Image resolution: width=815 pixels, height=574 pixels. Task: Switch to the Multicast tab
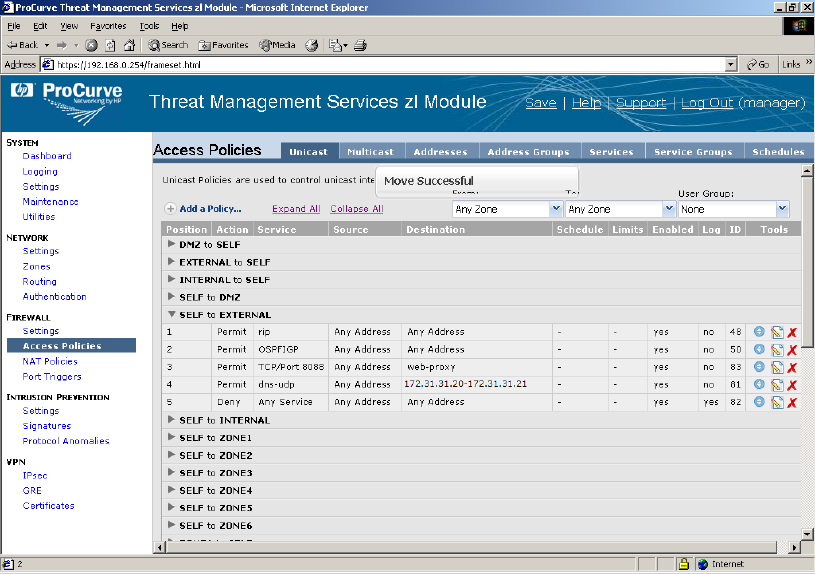371,152
